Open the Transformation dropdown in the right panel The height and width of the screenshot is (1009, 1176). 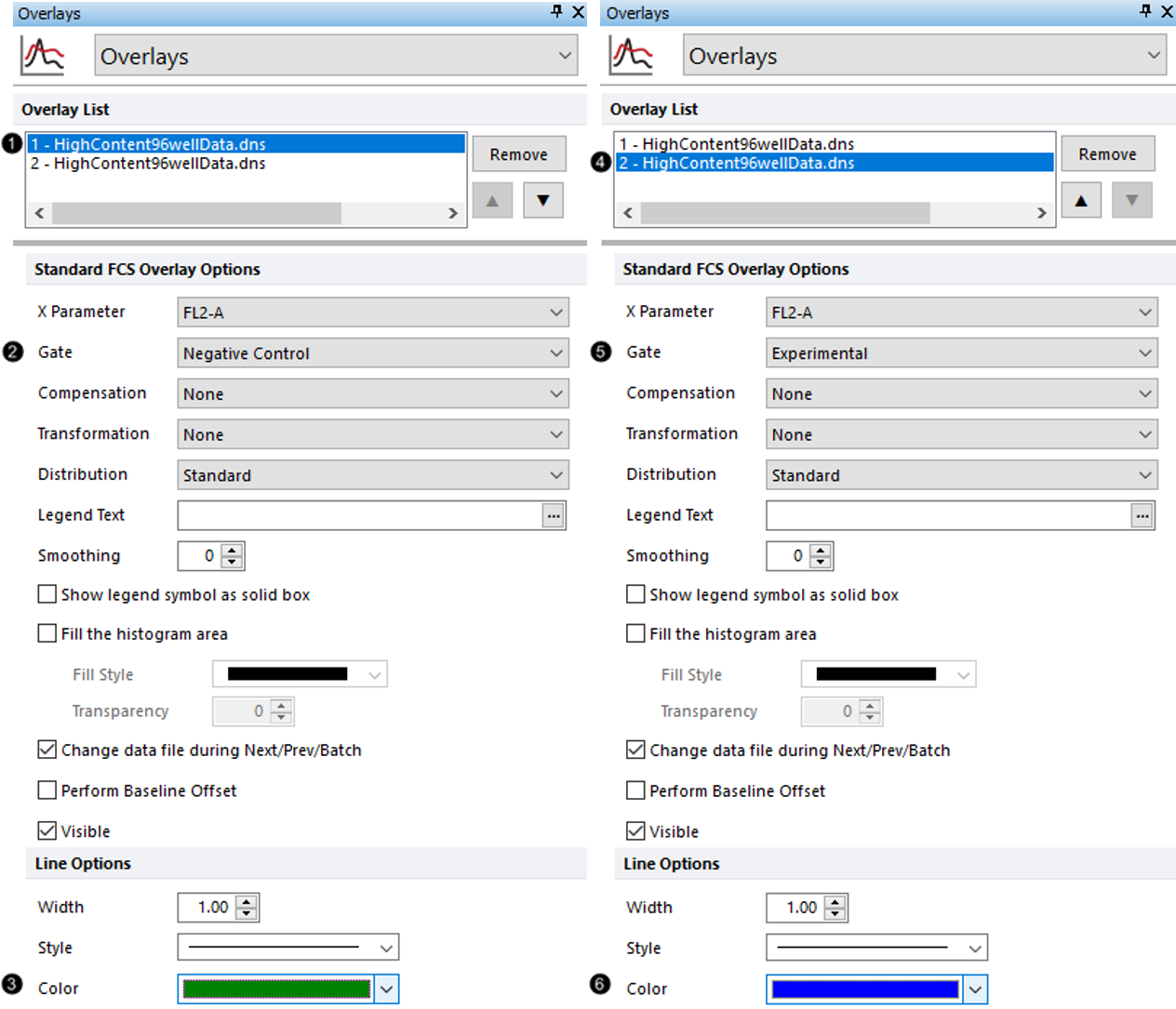[962, 434]
